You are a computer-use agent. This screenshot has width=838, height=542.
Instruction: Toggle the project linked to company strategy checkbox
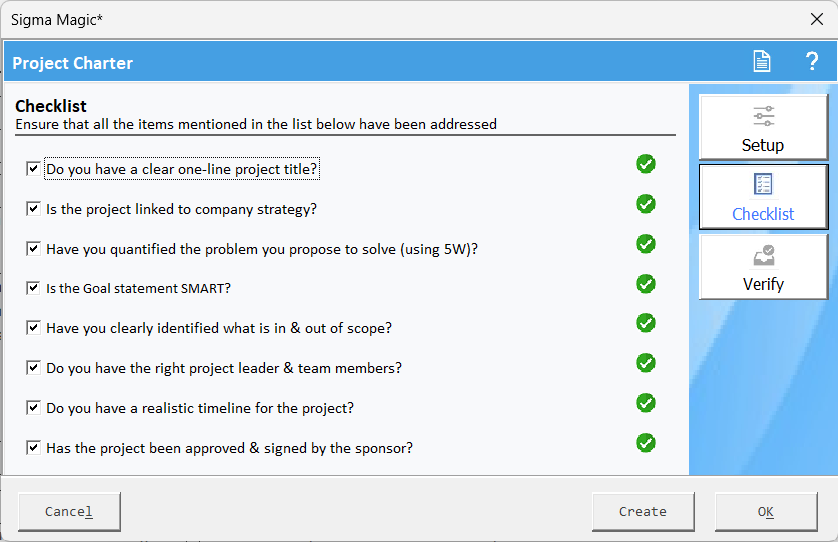click(33, 208)
